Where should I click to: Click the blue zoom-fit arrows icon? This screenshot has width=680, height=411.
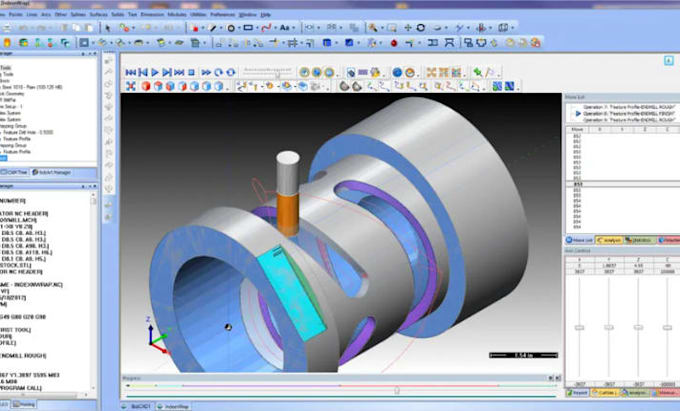(x=131, y=86)
